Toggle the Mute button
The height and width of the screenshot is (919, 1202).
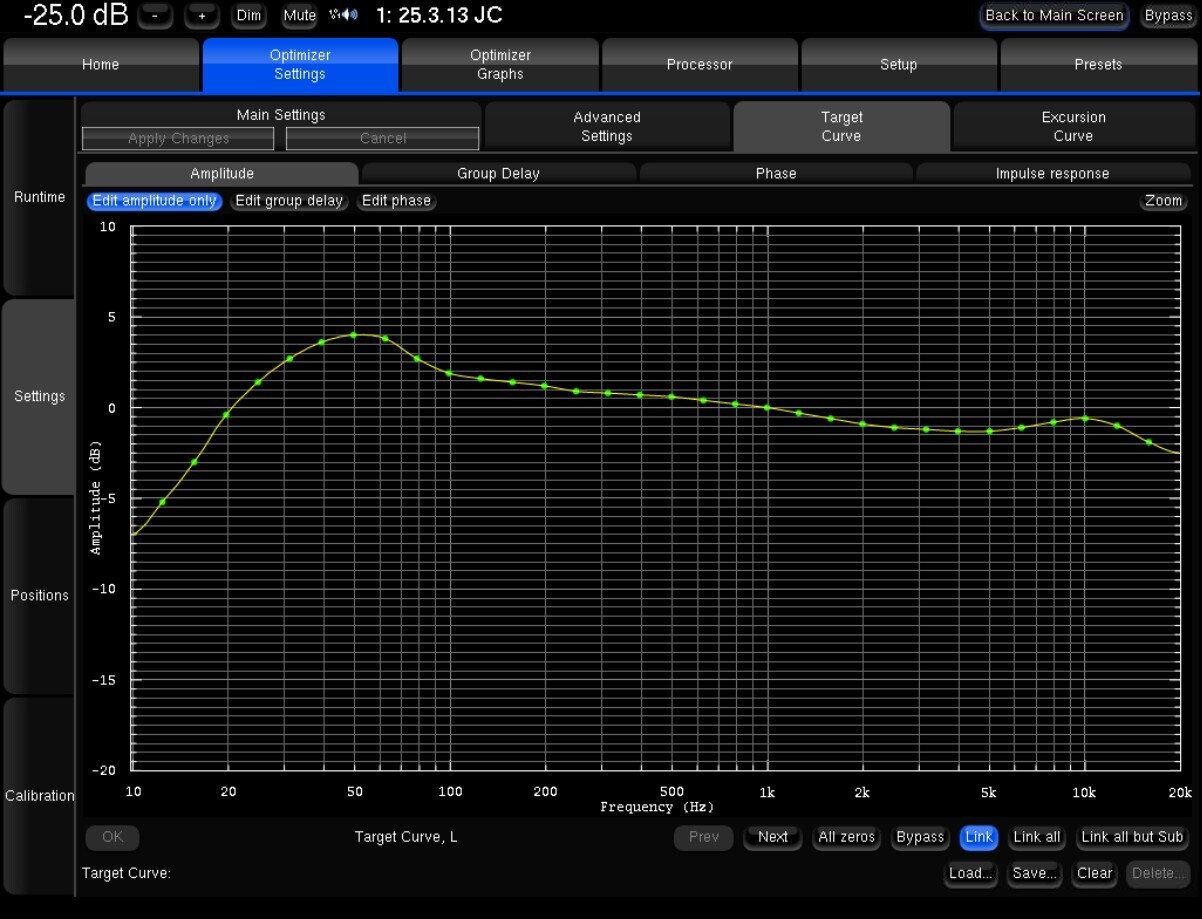299,16
